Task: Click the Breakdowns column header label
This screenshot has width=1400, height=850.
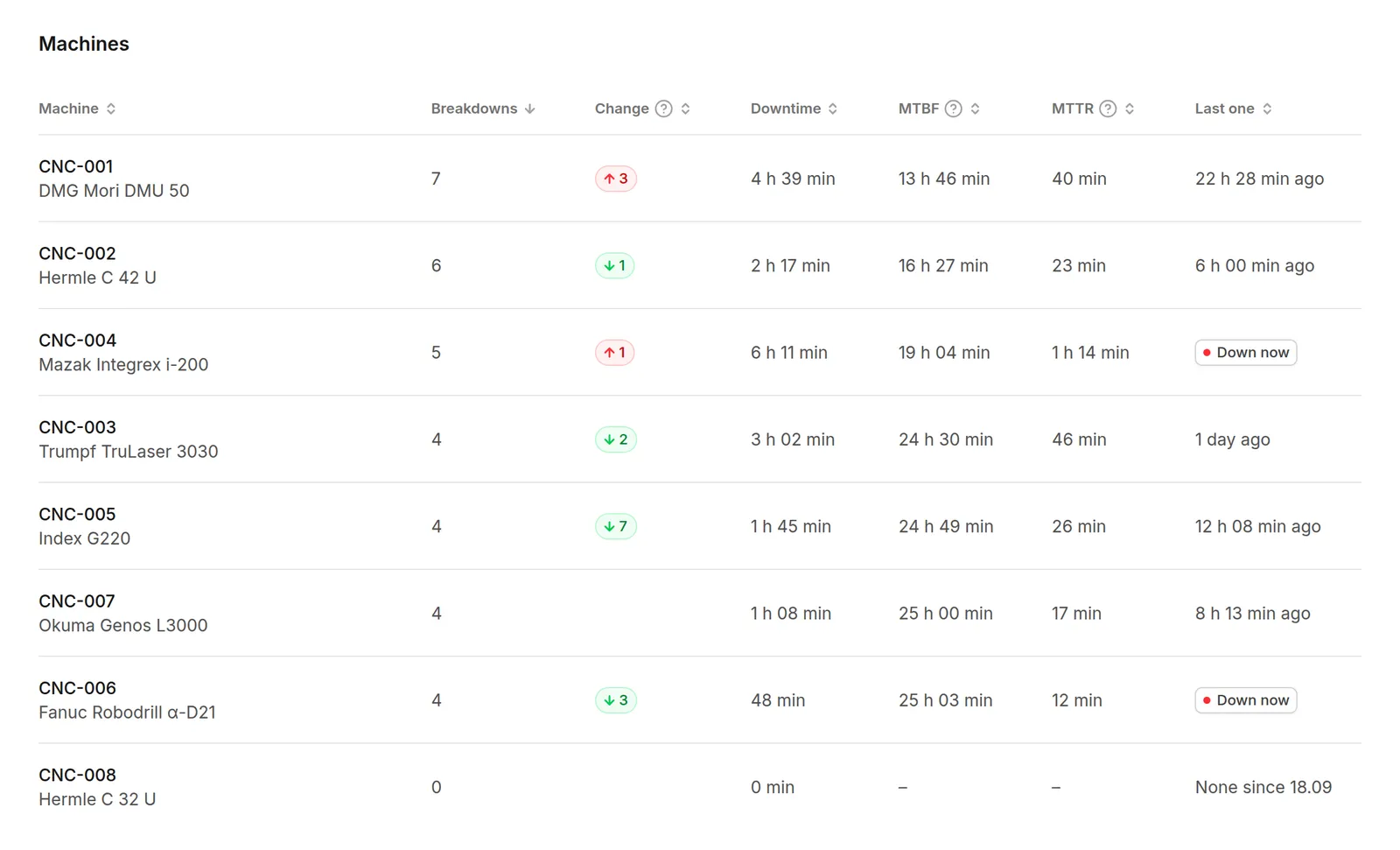Action: (x=474, y=109)
